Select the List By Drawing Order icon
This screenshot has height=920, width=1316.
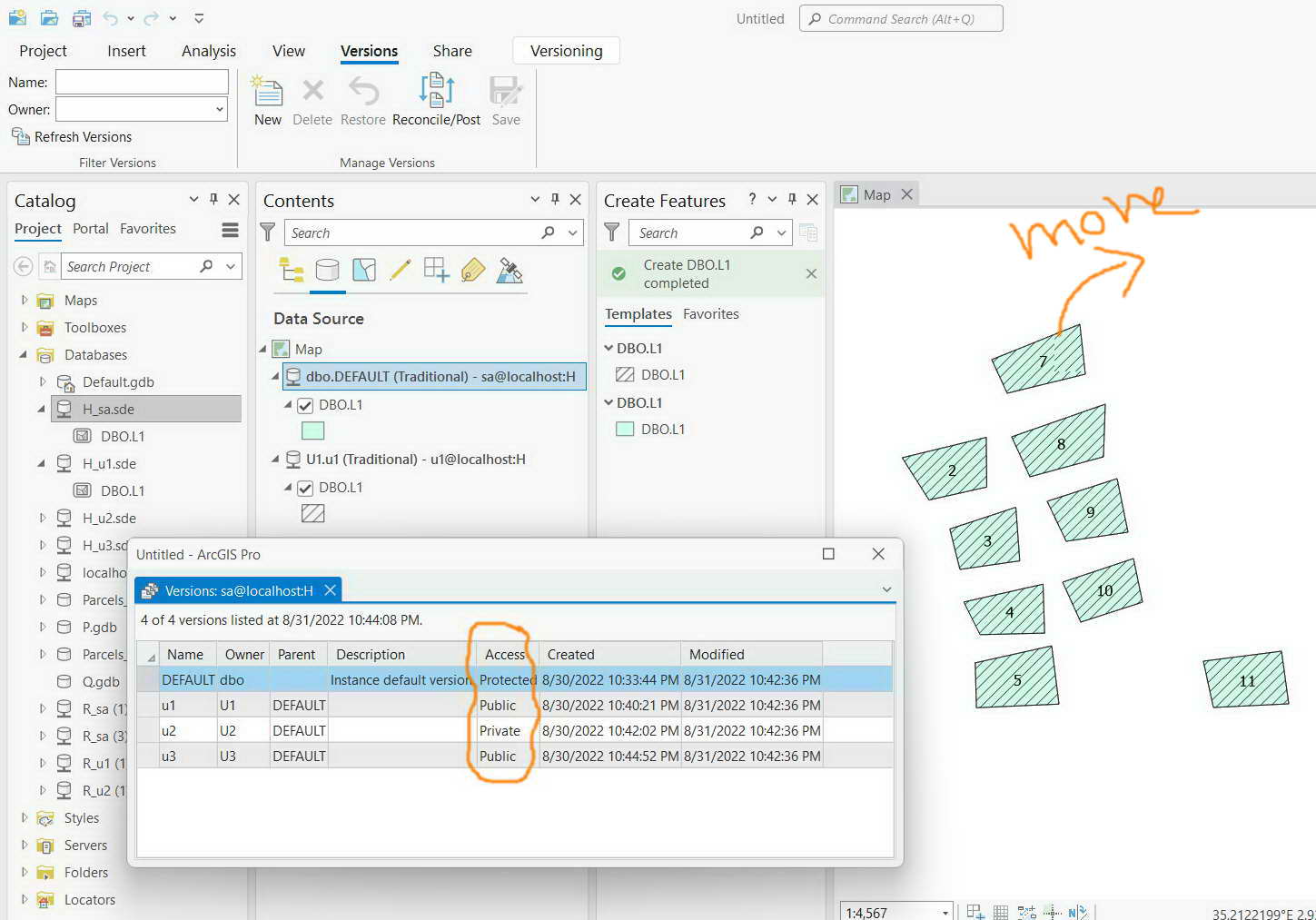(291, 270)
